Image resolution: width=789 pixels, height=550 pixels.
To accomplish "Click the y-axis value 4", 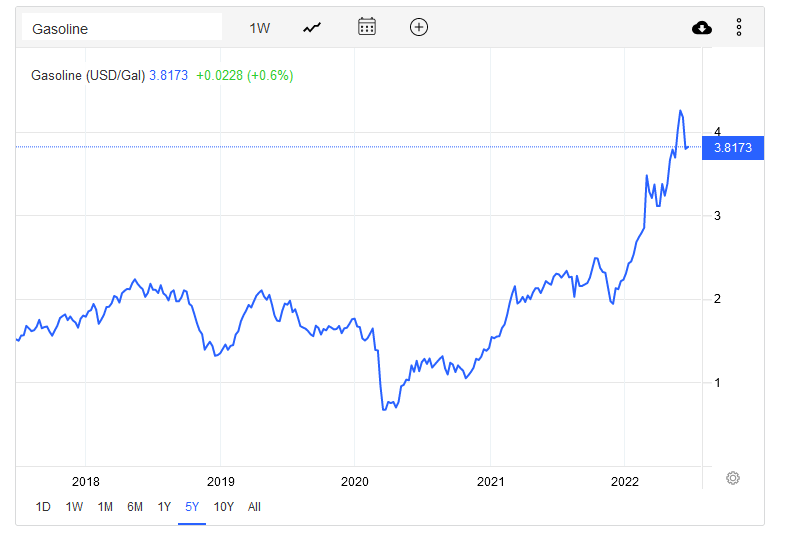I will (x=718, y=131).
